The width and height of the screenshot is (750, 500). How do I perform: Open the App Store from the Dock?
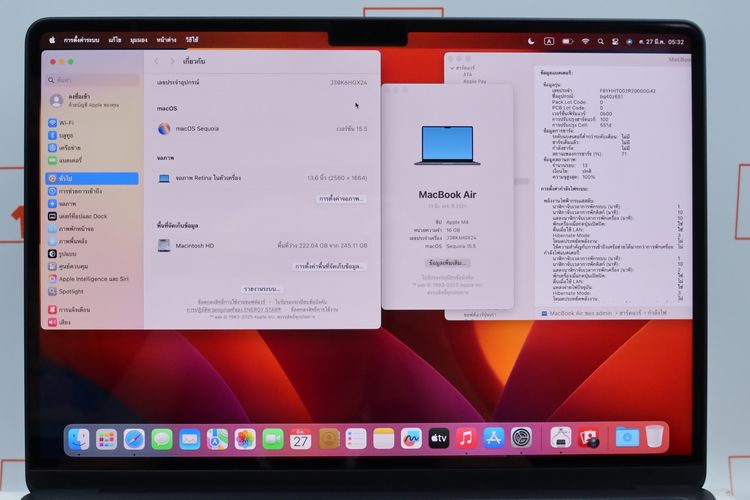(494, 439)
